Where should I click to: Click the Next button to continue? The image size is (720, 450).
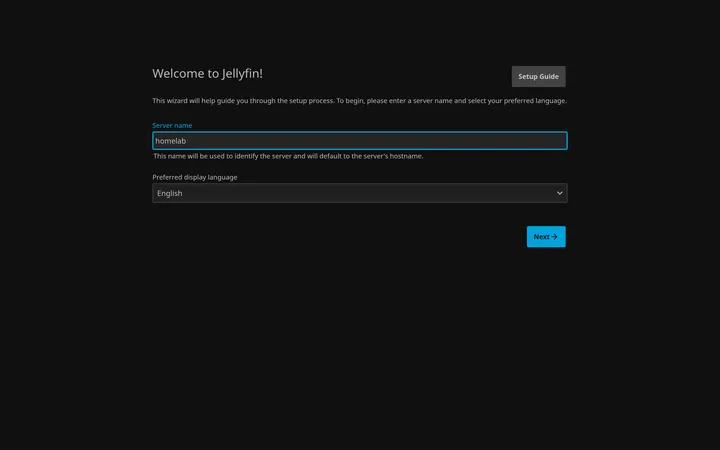546,236
